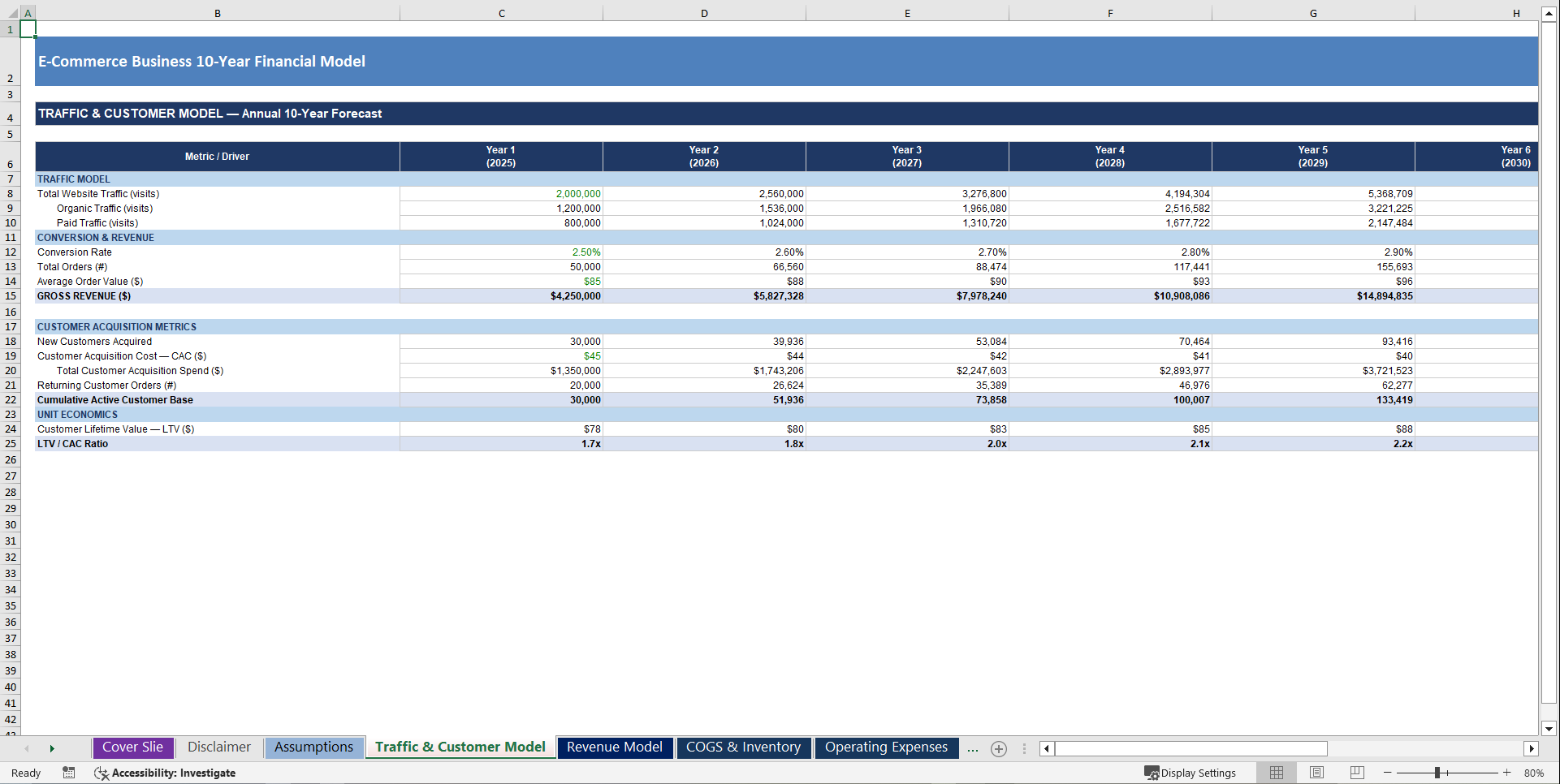
Task: Click the horizontal scrollbar right arrow
Action: tap(1532, 748)
